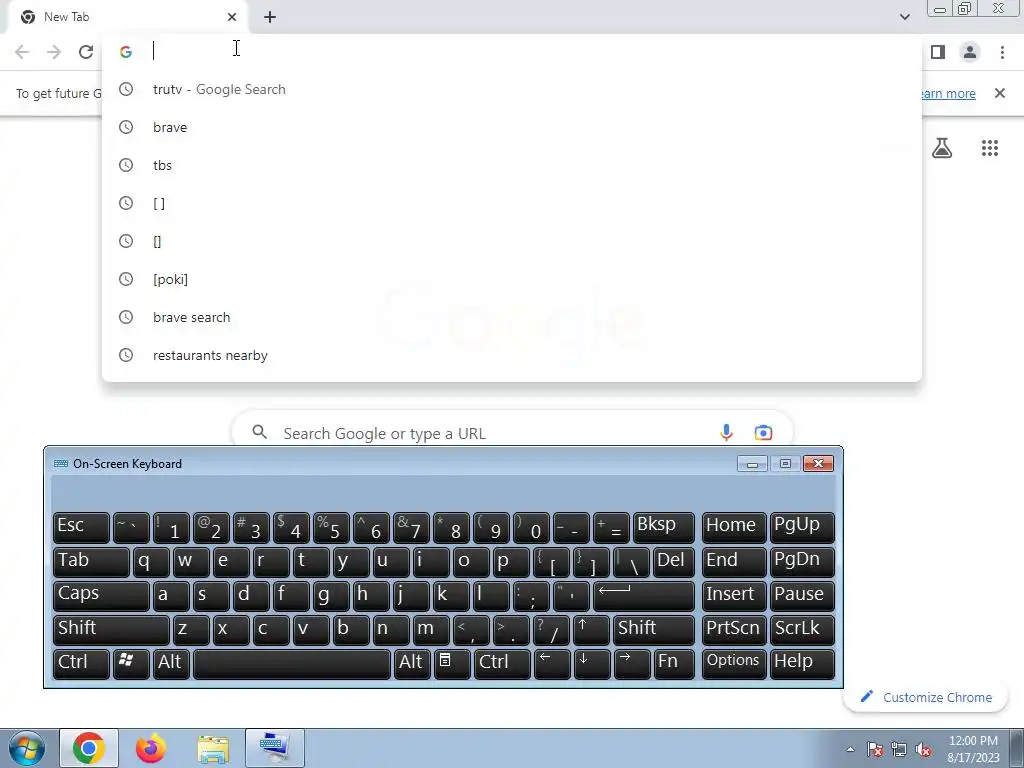Viewport: 1024px width, 768px height.
Task: Open Windows Explorer from the taskbar
Action: coord(213,749)
